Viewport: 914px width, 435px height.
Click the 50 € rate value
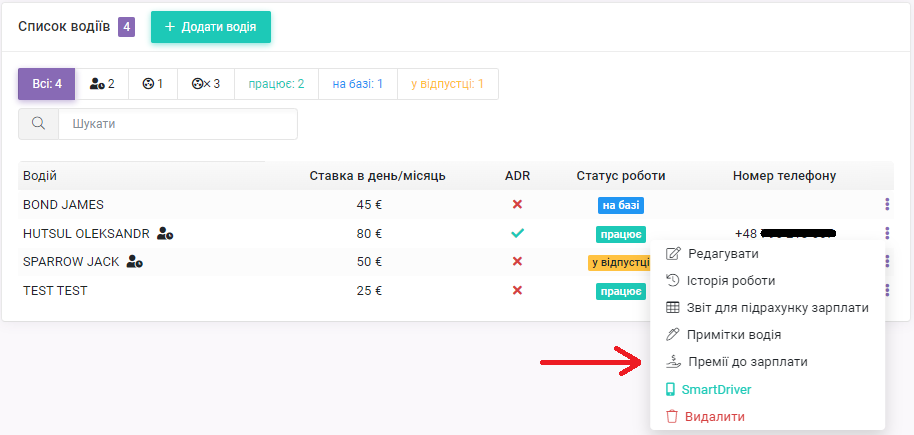point(369,262)
